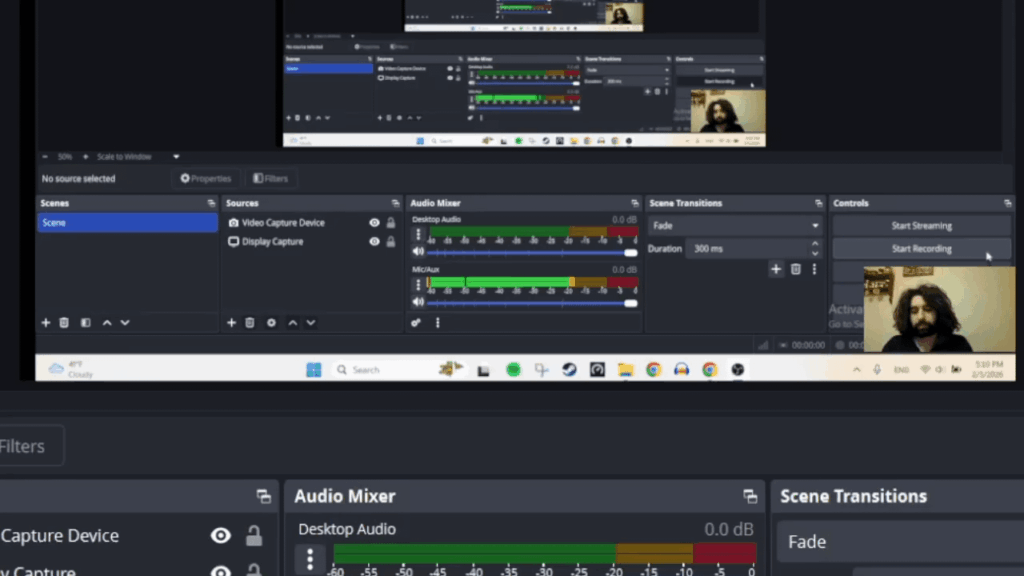The width and height of the screenshot is (1024, 576).
Task: Click the add-source plus icon under Sources list
Action: pos(232,323)
